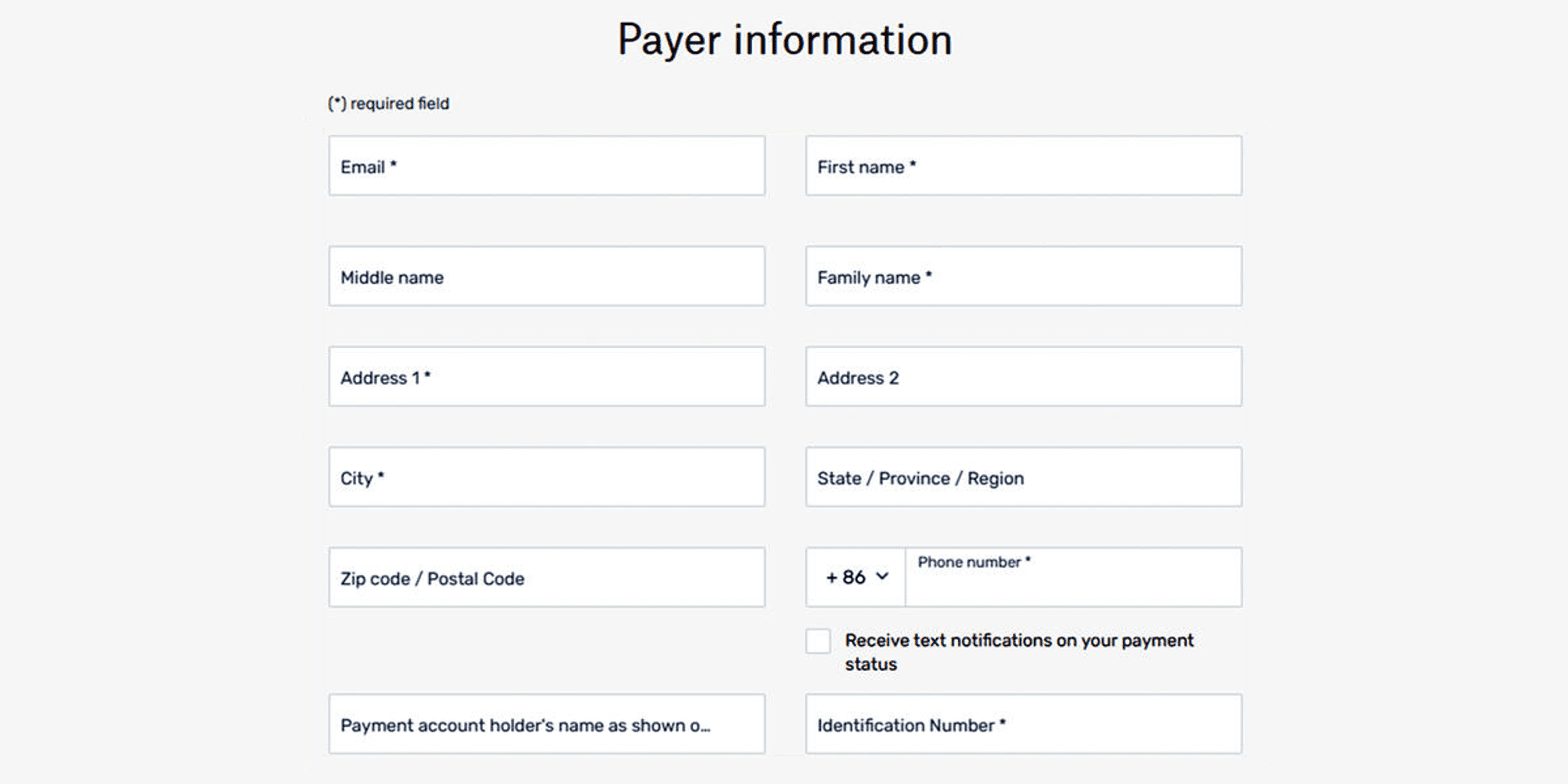Click the Phone number field
Screen dimensions: 1568x784
click(x=1073, y=577)
